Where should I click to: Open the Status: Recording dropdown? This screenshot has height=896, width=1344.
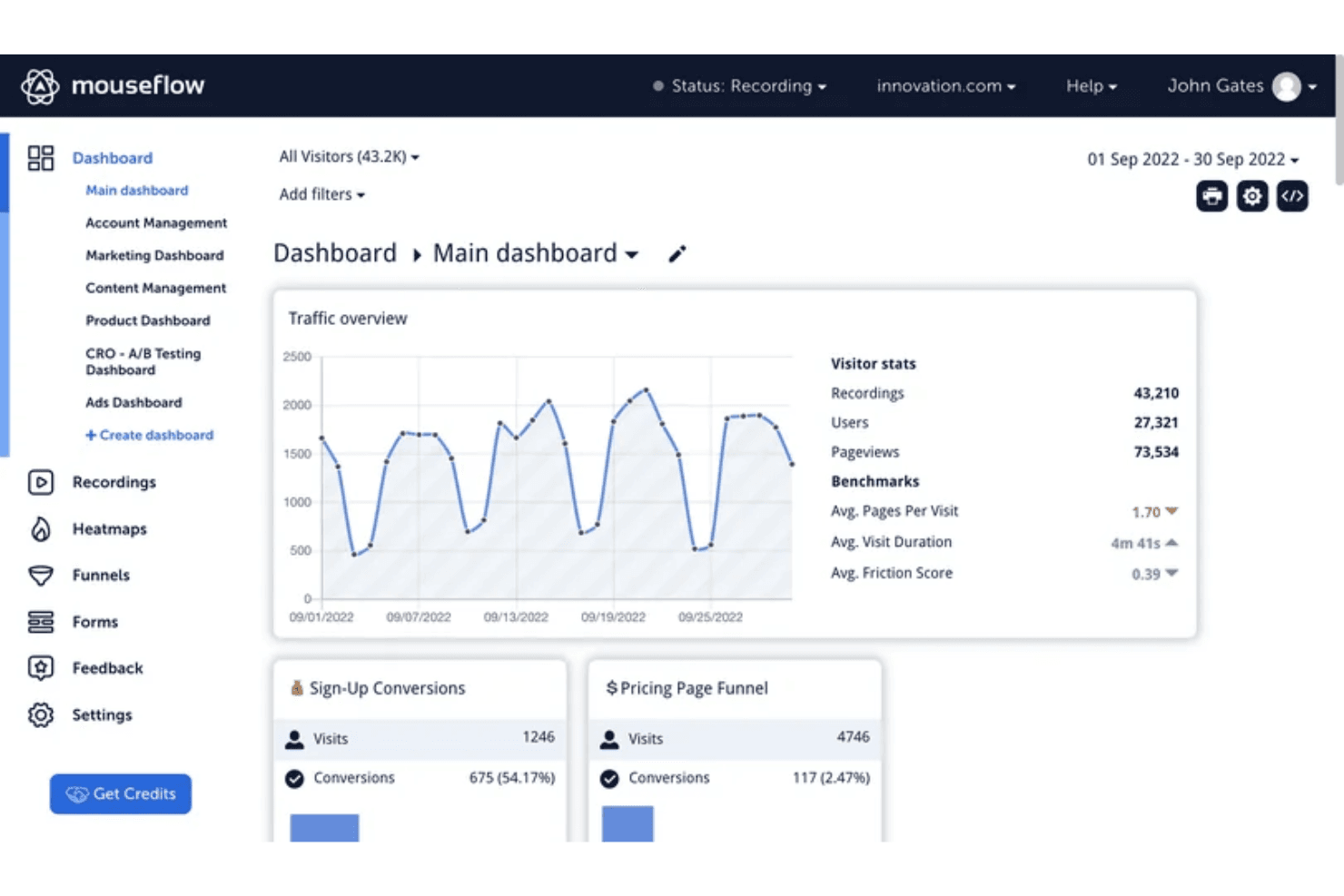[740, 86]
